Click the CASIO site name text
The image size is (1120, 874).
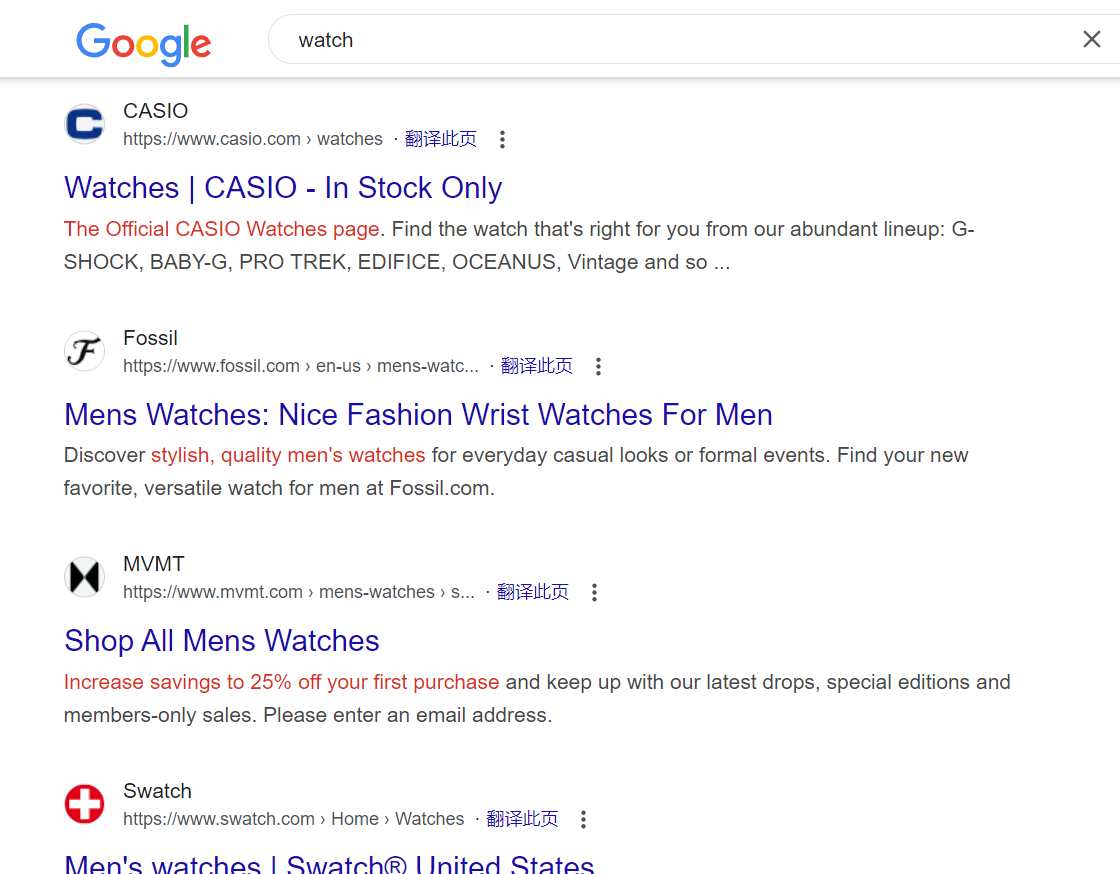coord(155,111)
